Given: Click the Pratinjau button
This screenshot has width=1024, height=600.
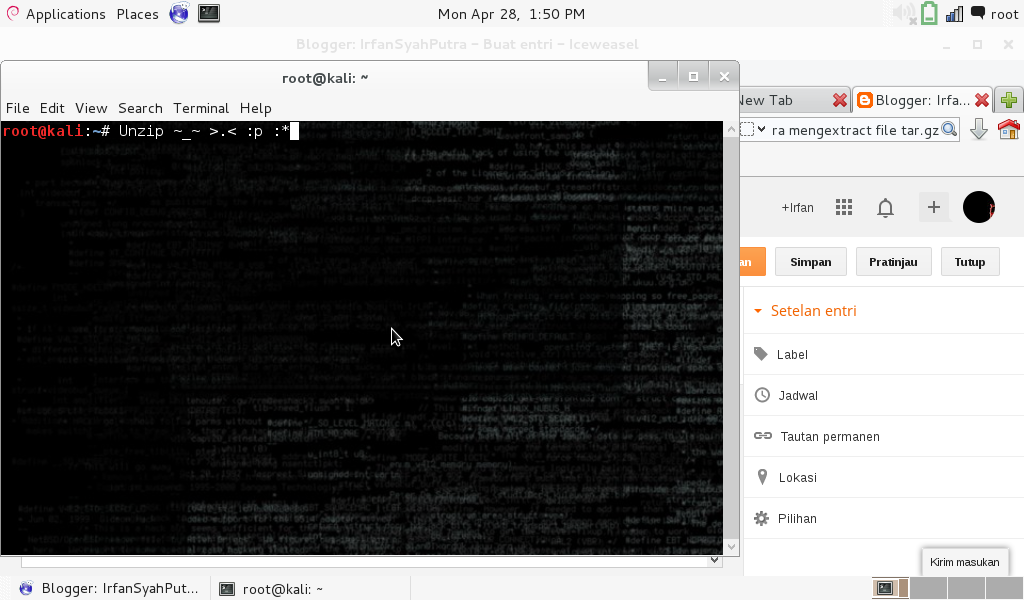Looking at the screenshot, I should (893, 261).
